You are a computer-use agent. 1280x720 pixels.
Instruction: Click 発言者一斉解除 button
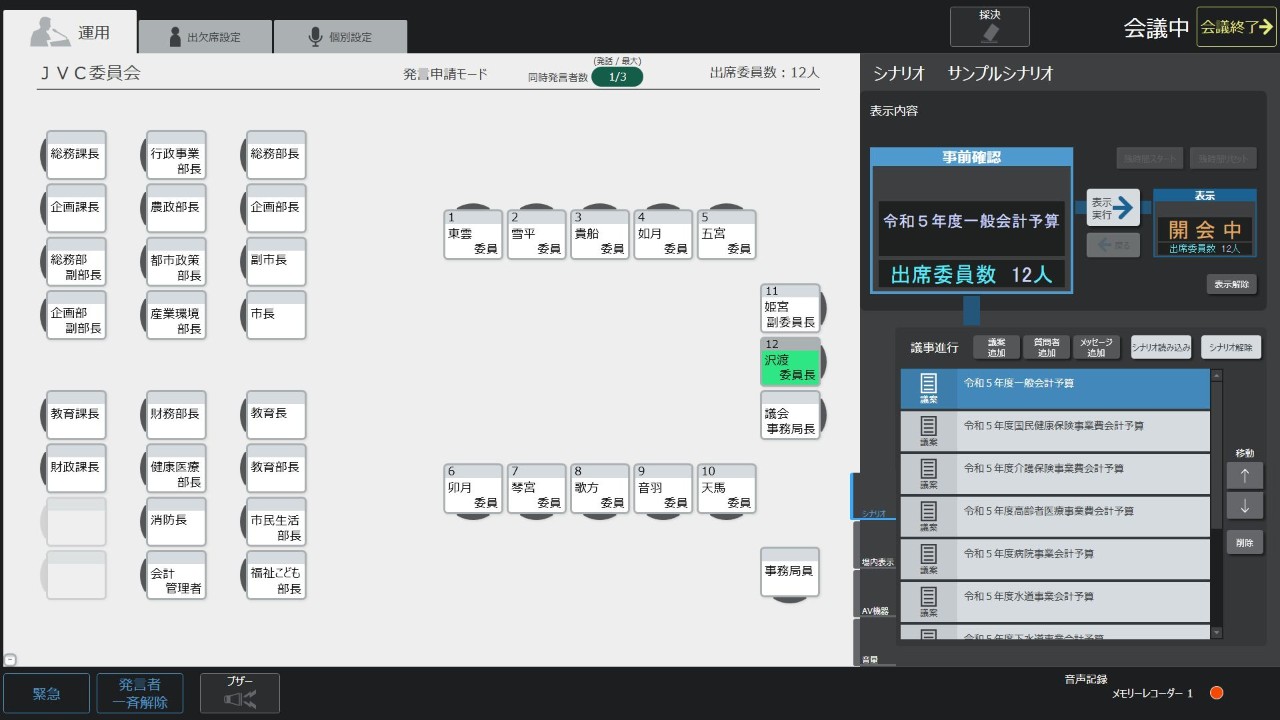click(140, 694)
